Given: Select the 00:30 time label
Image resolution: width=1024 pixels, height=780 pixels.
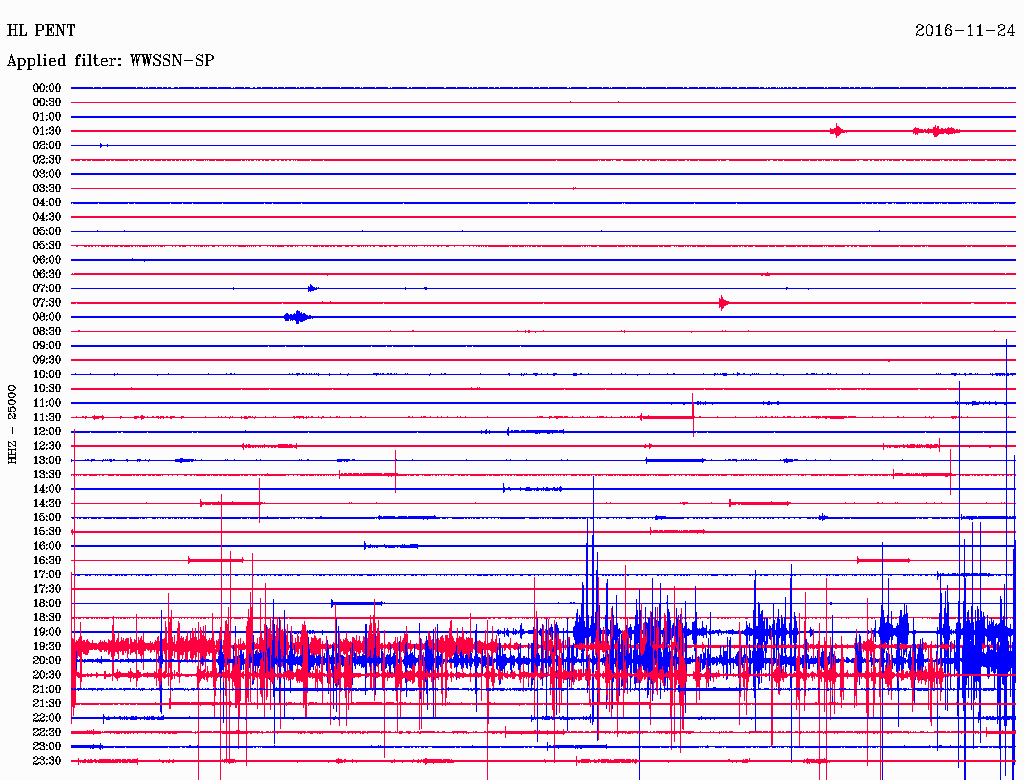Looking at the screenshot, I should (x=47, y=102).
